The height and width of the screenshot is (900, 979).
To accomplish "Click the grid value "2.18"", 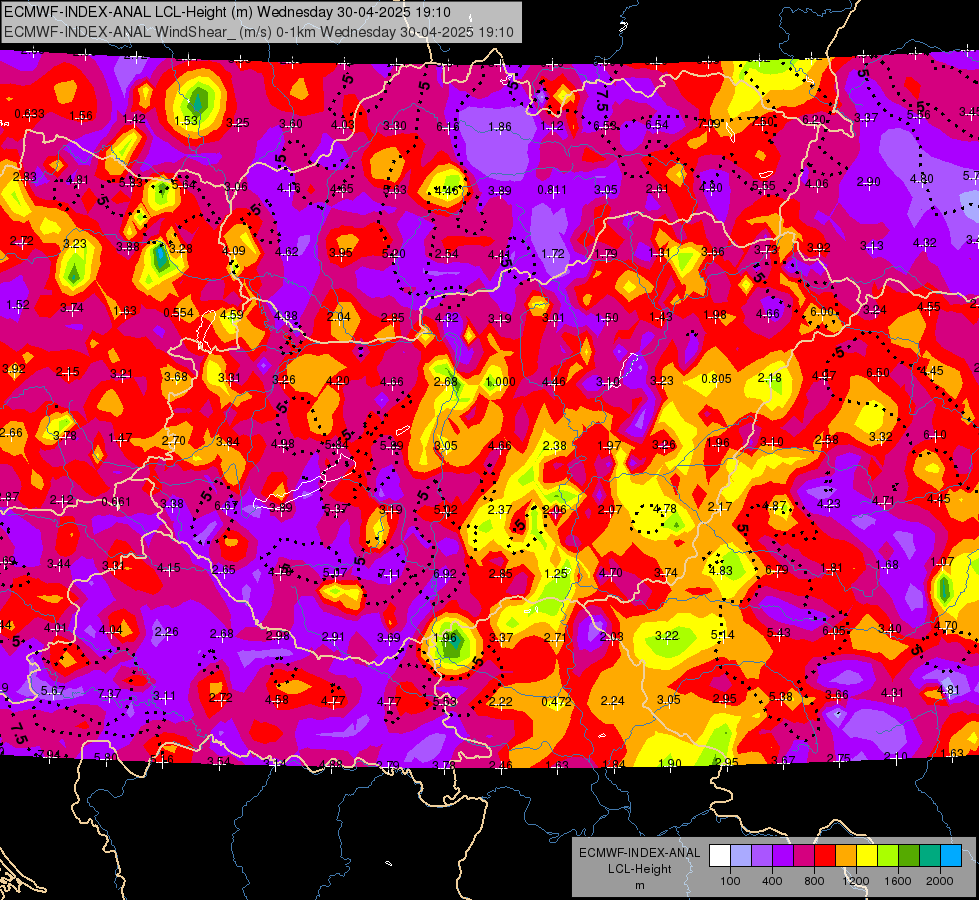I will pos(770,378).
